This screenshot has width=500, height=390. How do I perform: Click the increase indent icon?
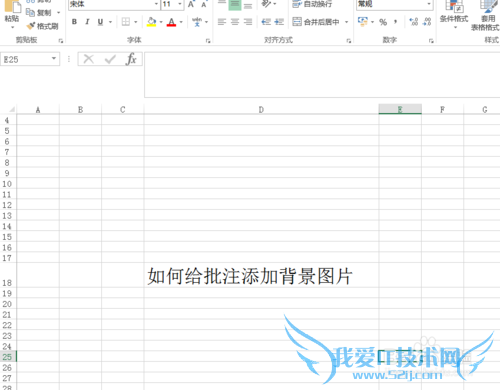click(x=279, y=22)
